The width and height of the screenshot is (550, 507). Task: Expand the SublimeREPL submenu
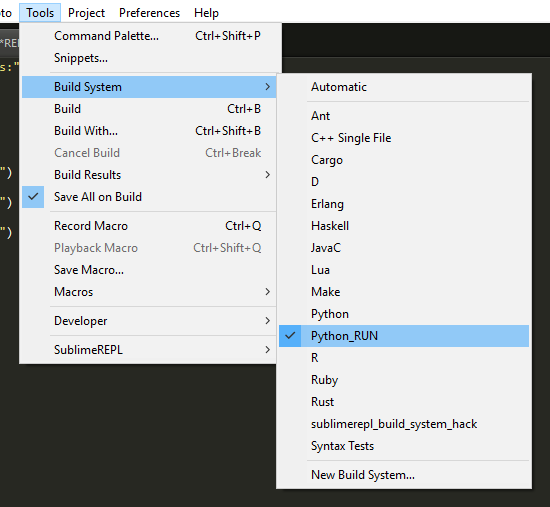coord(149,350)
